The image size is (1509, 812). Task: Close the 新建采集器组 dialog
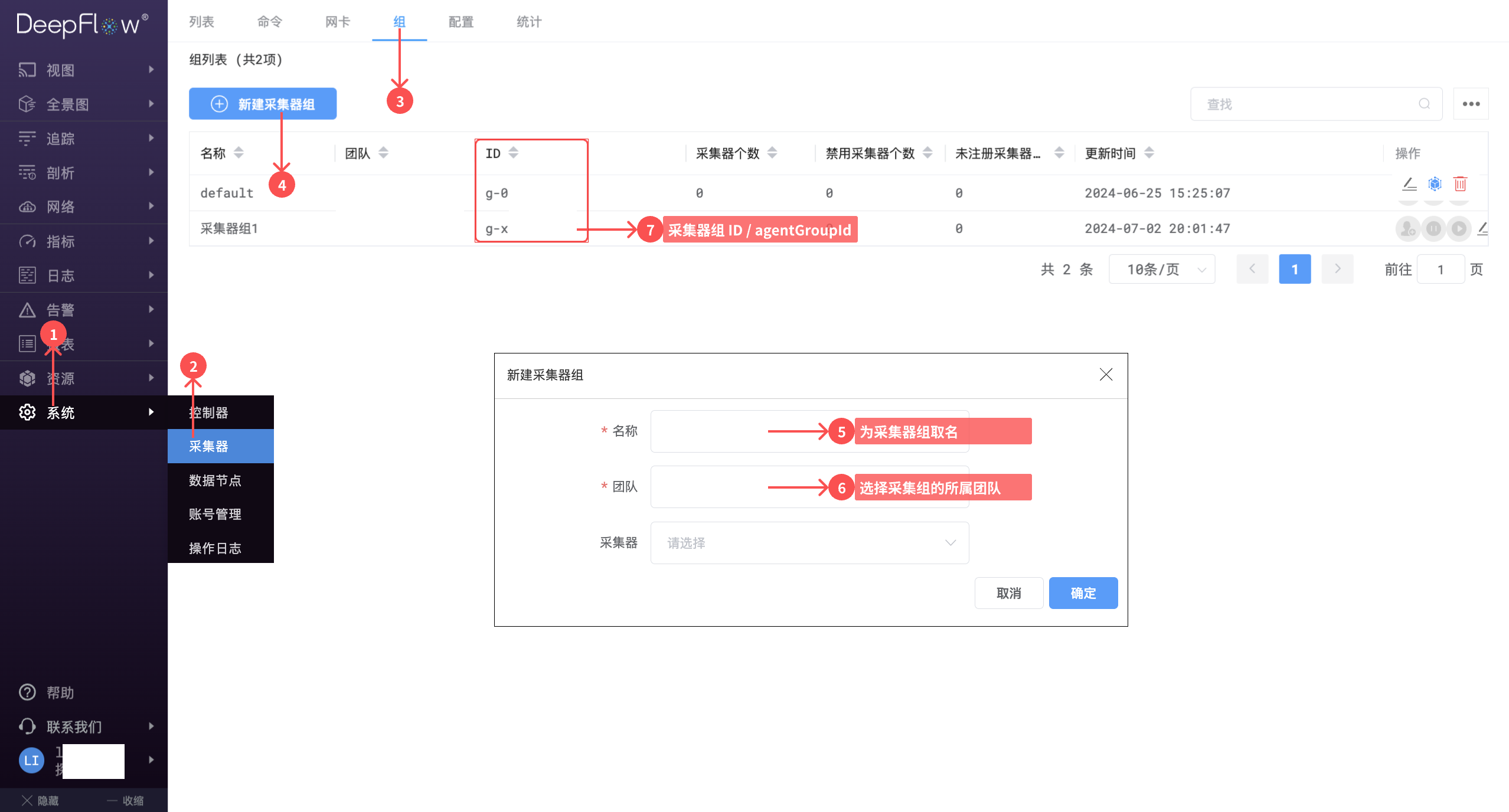(x=1106, y=375)
